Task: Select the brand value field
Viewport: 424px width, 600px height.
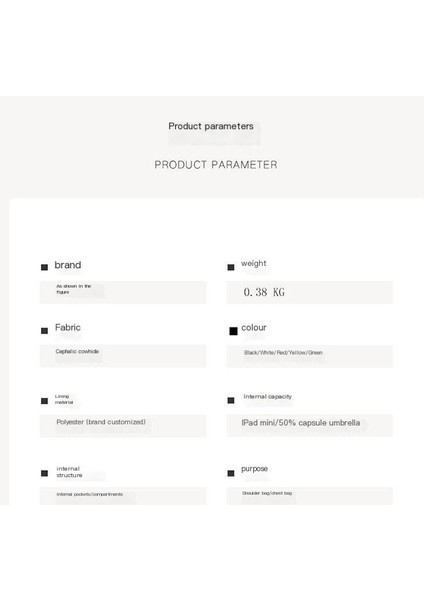Action: click(123, 292)
